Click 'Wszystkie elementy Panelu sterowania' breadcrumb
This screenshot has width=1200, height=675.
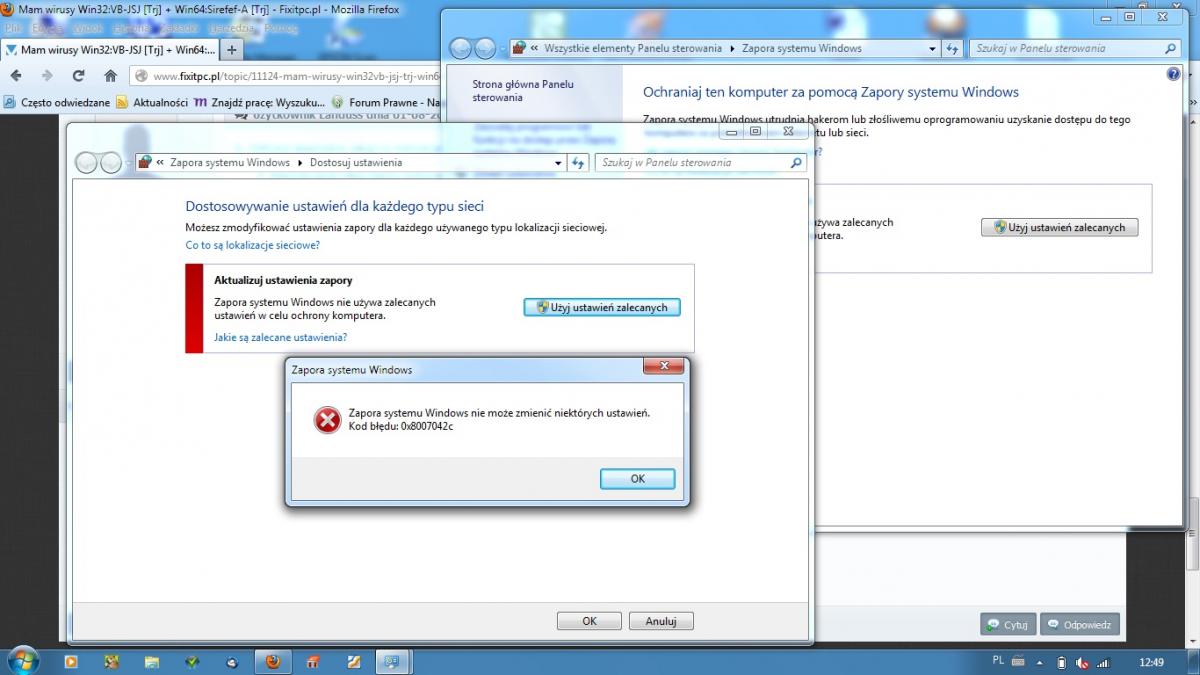pos(633,48)
